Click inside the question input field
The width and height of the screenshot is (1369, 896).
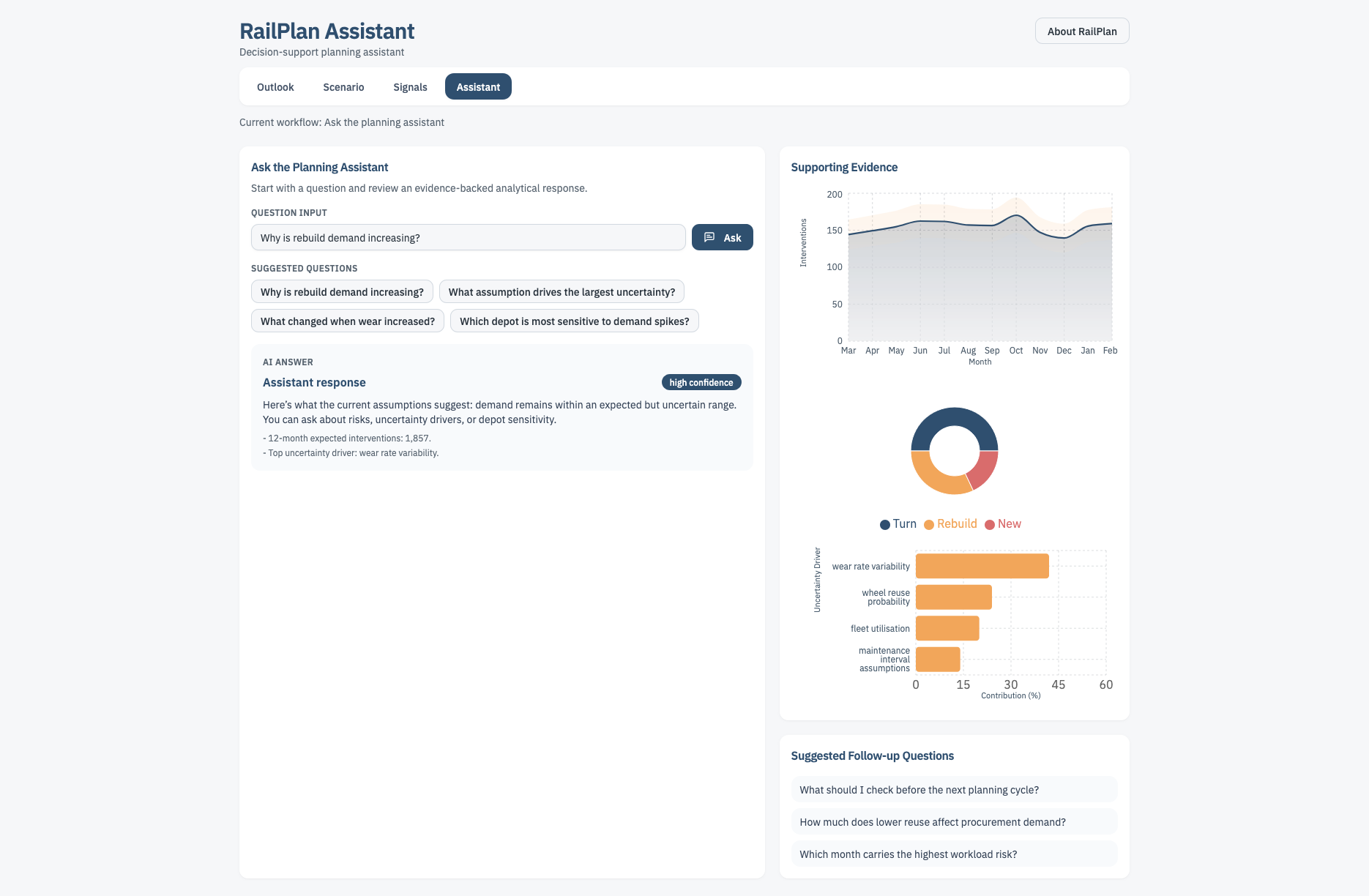468,237
